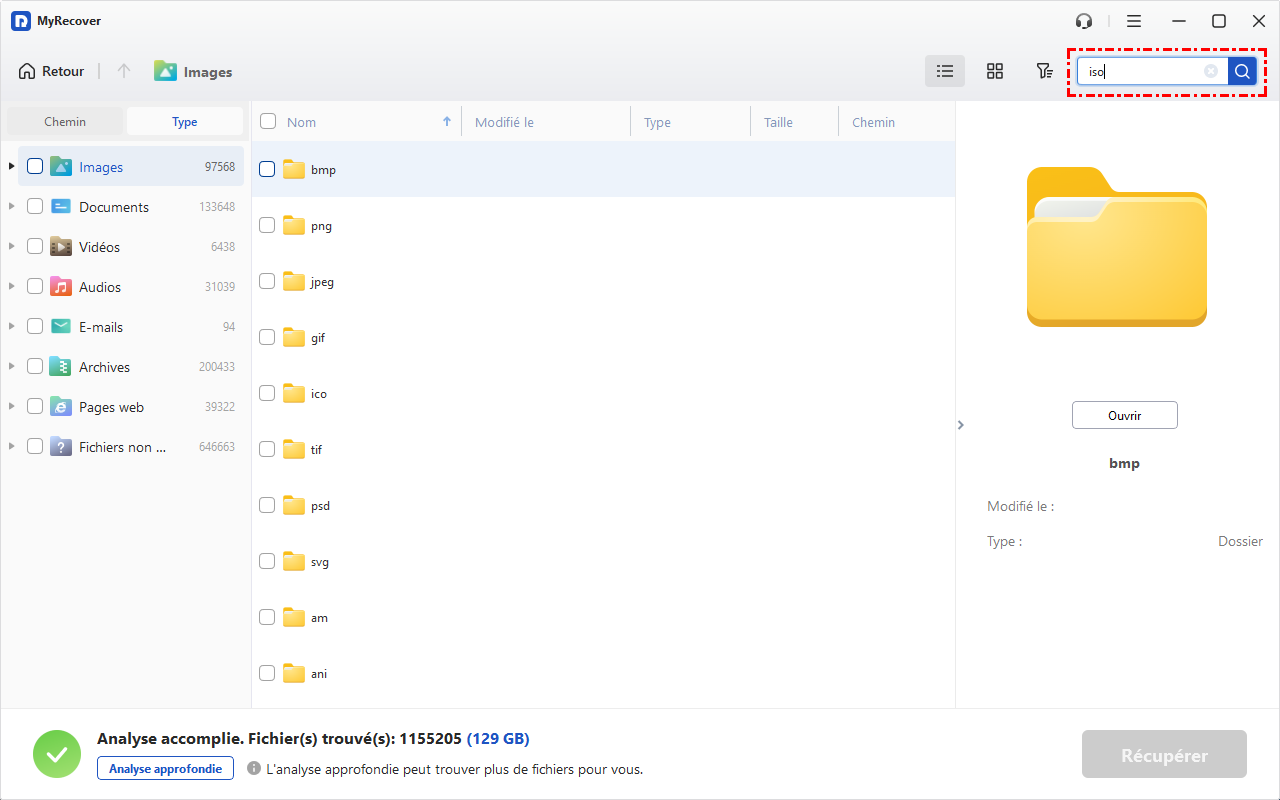Toggle the select-all checkbox beside Nom
Image resolution: width=1280 pixels, height=800 pixels.
pyautogui.click(x=268, y=121)
